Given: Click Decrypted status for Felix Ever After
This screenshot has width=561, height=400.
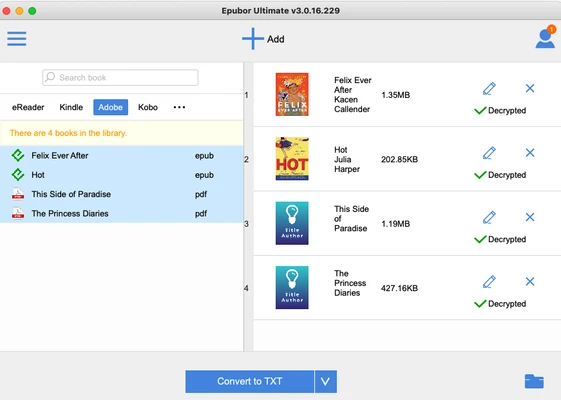Looking at the screenshot, I should [x=500, y=111].
